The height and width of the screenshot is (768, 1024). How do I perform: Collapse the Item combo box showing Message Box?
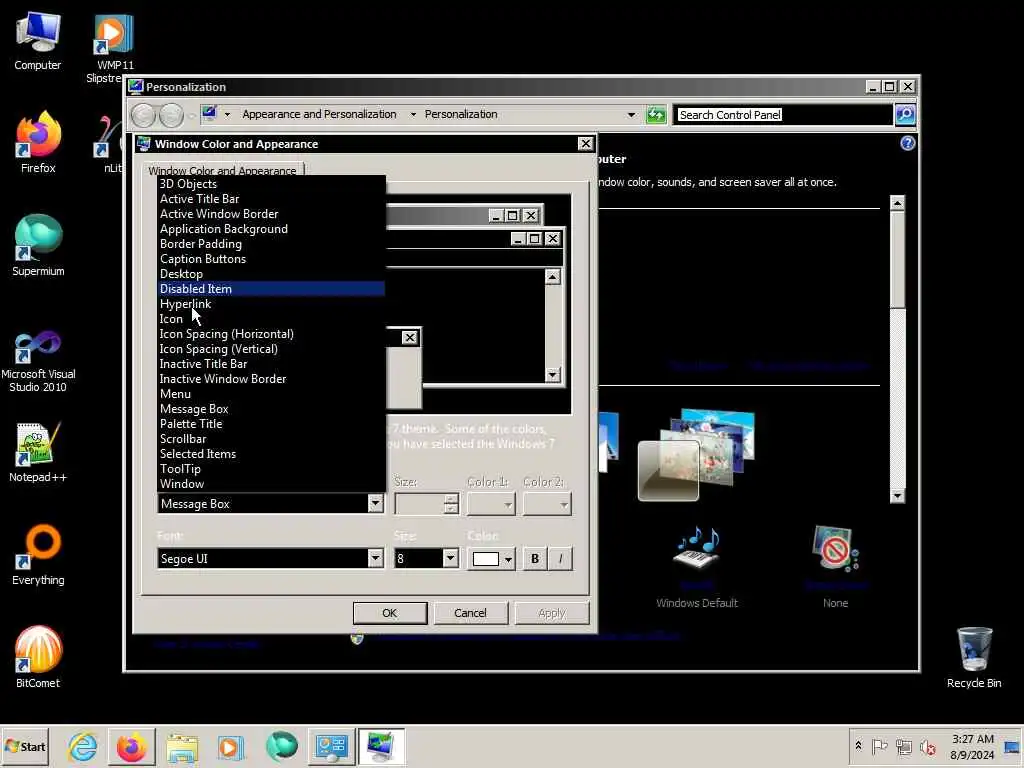[x=375, y=504]
